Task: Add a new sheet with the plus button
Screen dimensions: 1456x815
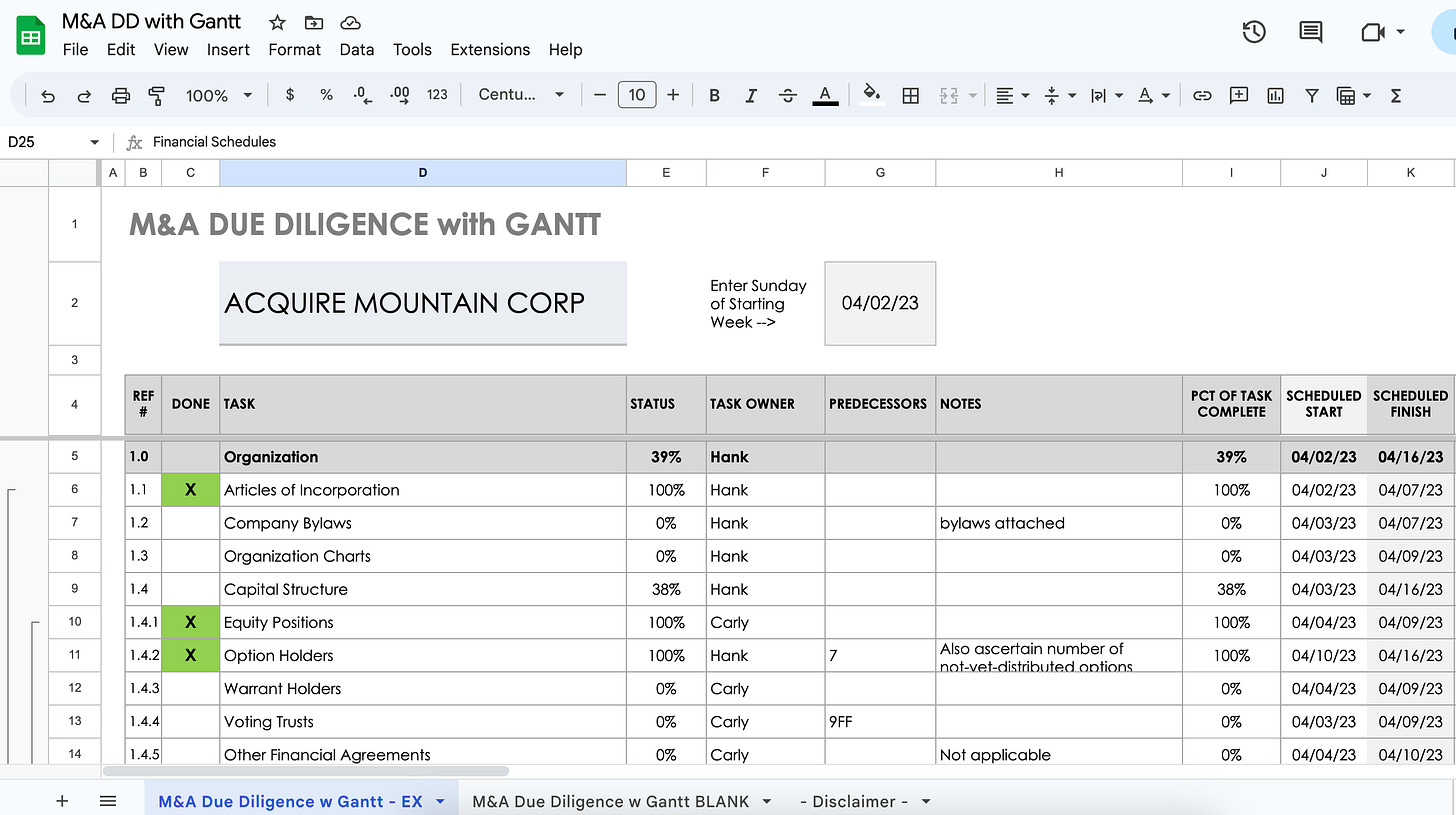Action: [62, 801]
